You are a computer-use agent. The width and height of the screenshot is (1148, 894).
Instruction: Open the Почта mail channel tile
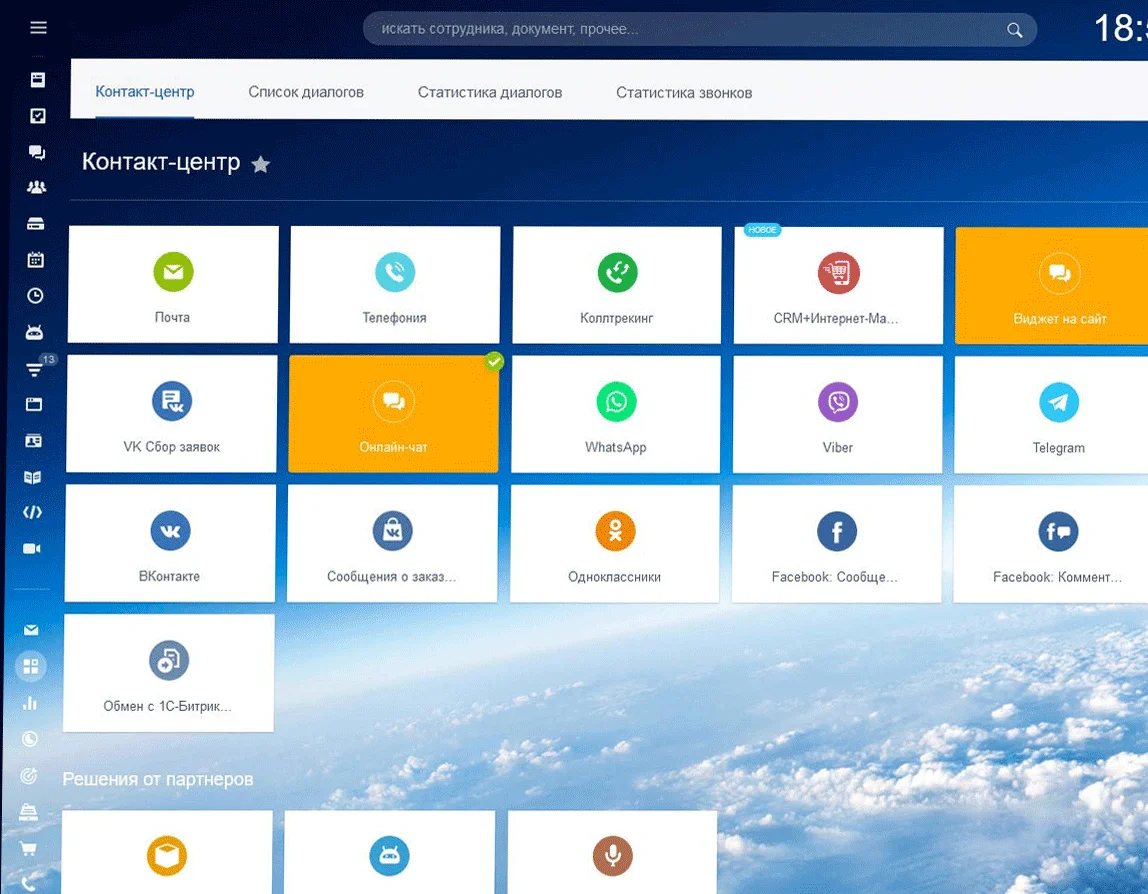click(x=173, y=285)
